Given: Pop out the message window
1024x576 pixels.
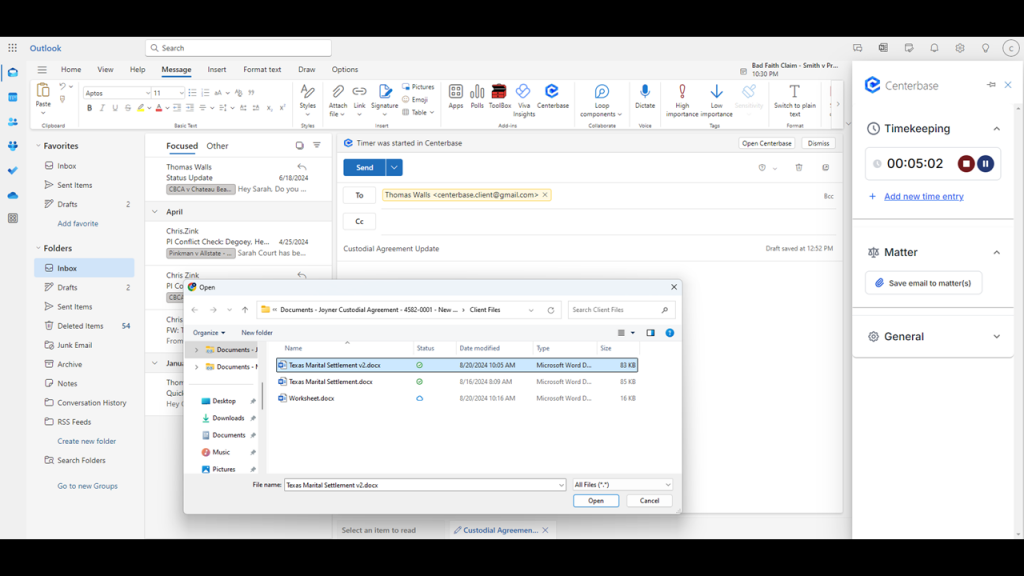Looking at the screenshot, I should 825,168.
